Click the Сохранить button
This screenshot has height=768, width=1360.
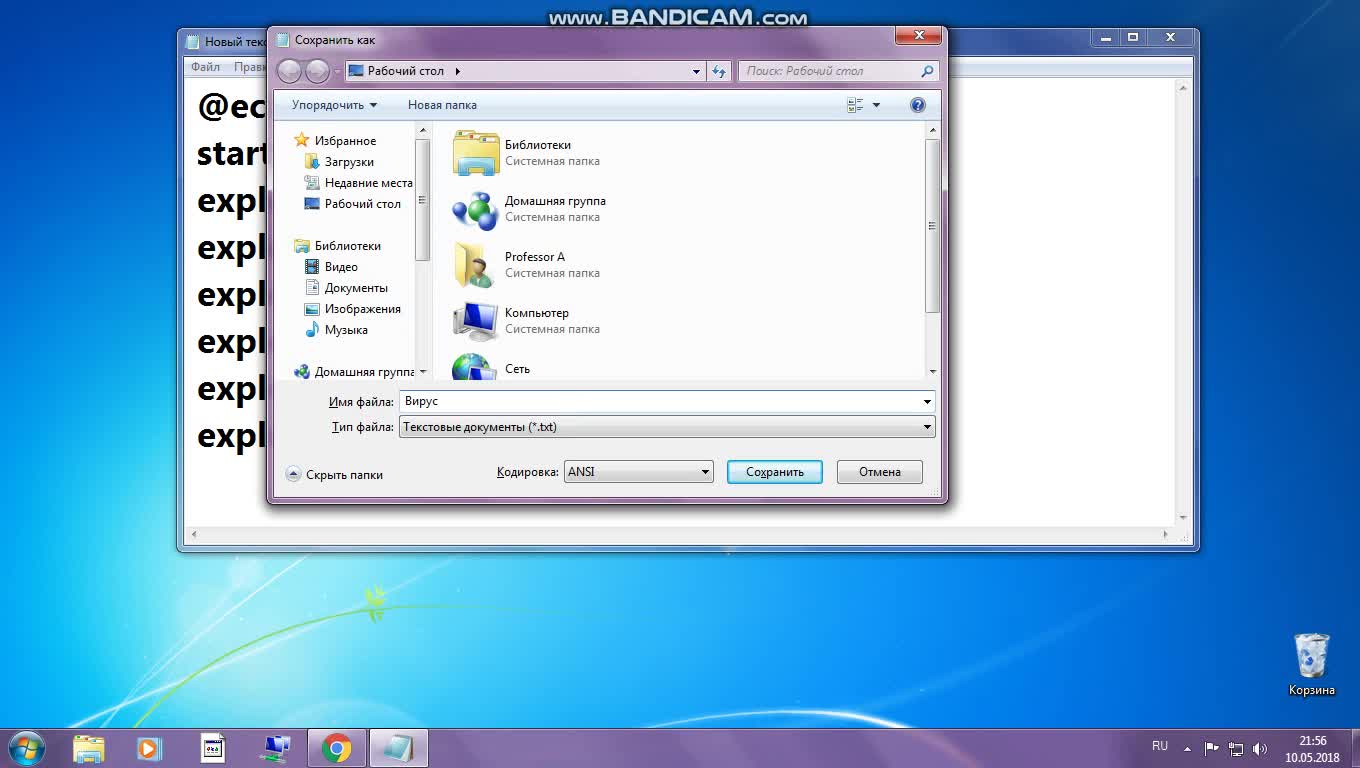point(775,472)
